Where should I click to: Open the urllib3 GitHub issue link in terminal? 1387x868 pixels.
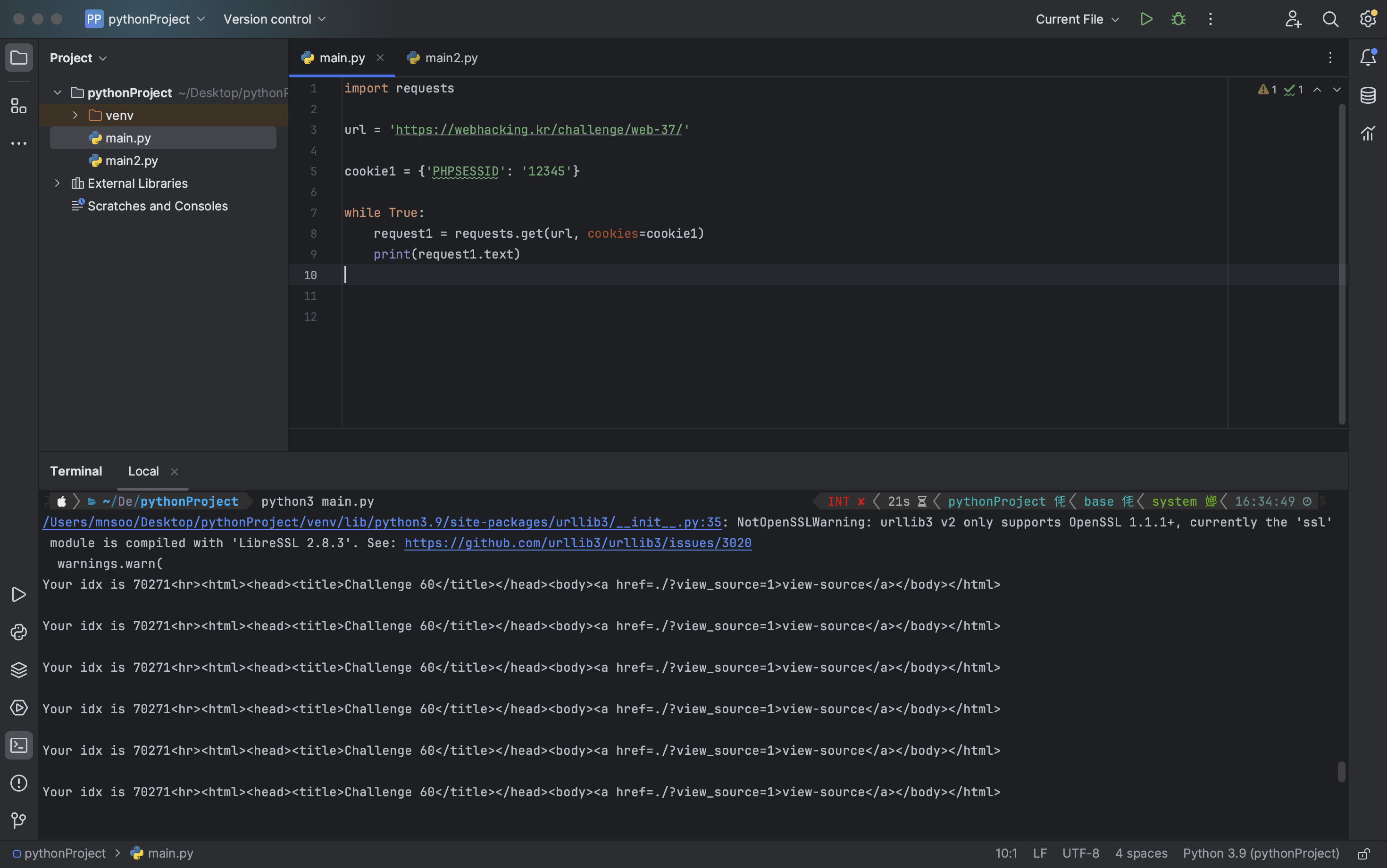[577, 543]
